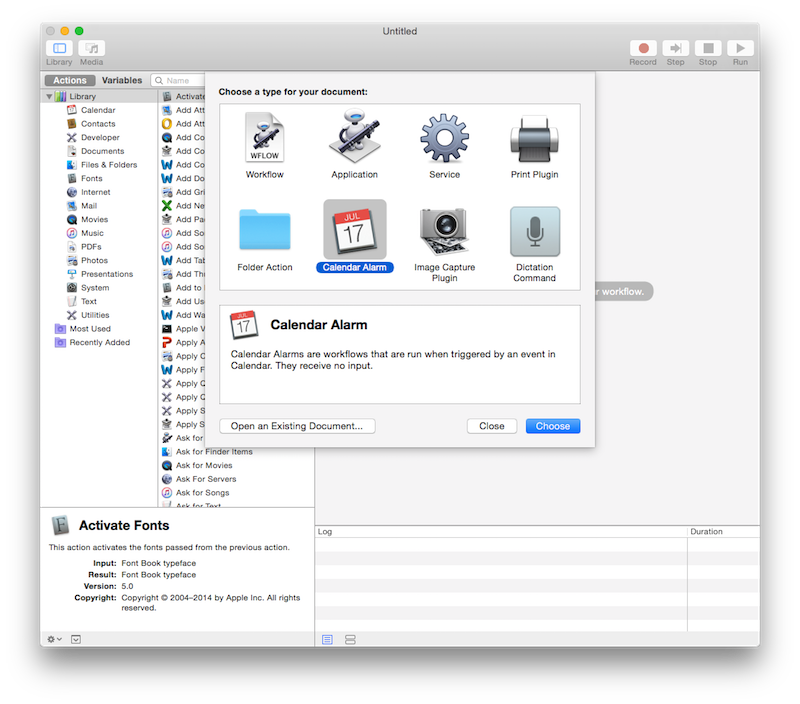
Task: Select Developer category in Library
Action: (100, 138)
